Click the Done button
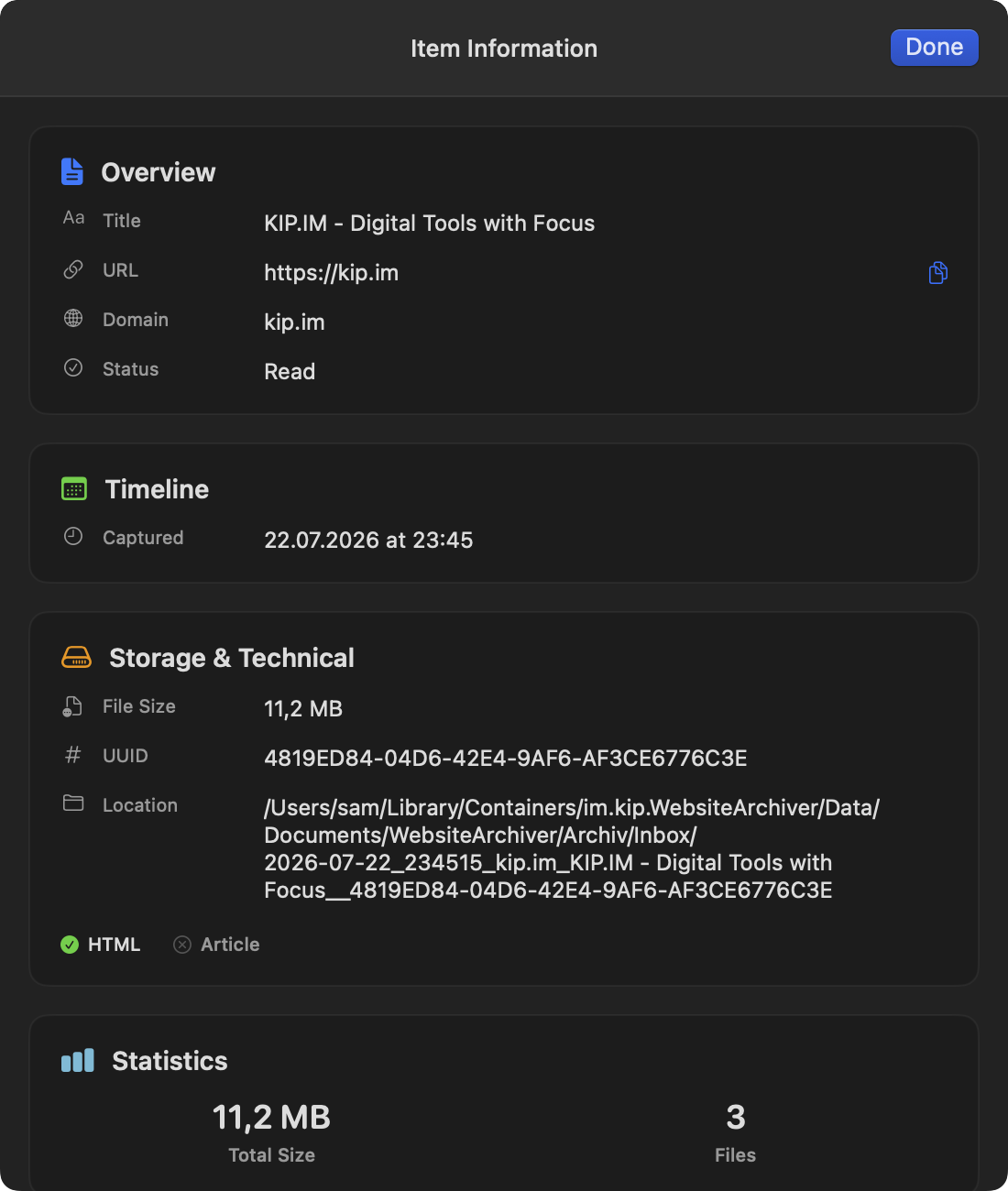The image size is (1008, 1191). pos(934,48)
